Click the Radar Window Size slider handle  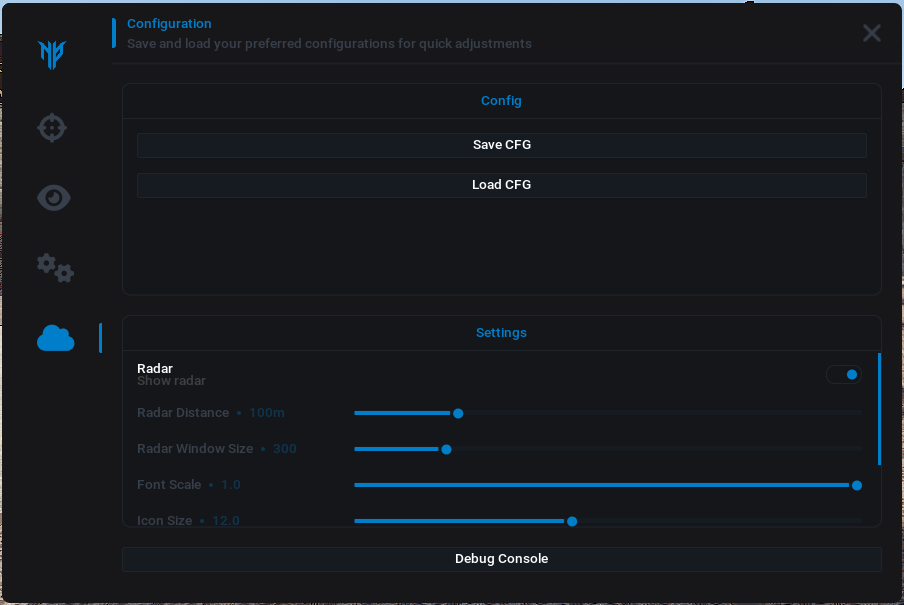pos(446,449)
